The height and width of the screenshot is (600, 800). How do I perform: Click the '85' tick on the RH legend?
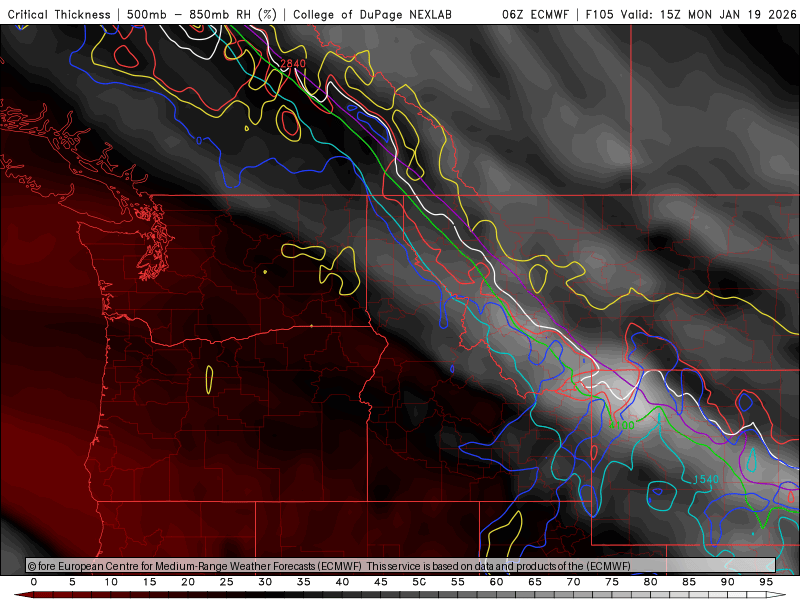coord(689,582)
